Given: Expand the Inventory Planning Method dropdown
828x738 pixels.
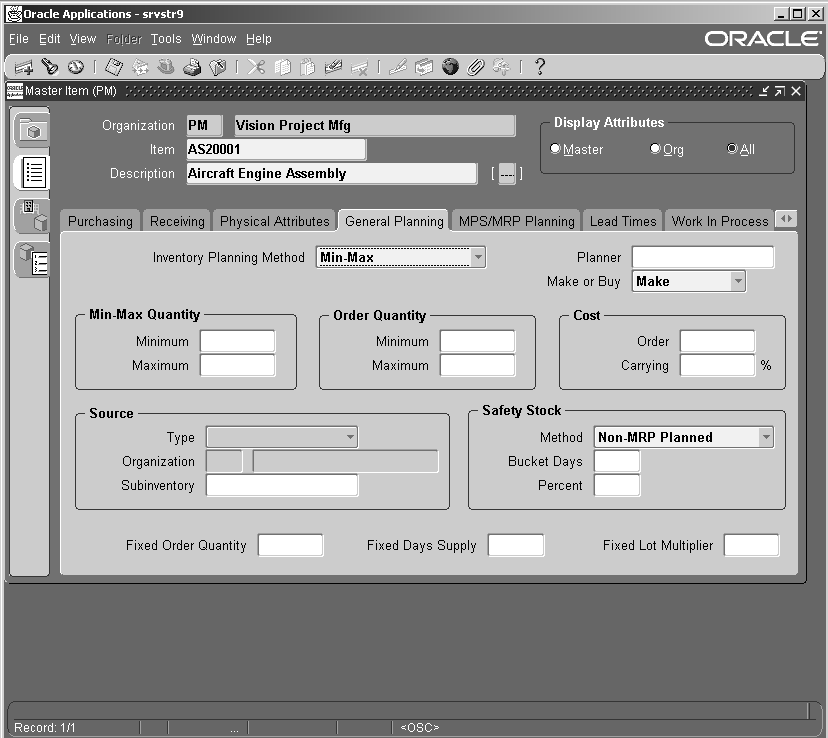Looking at the screenshot, I should 478,258.
